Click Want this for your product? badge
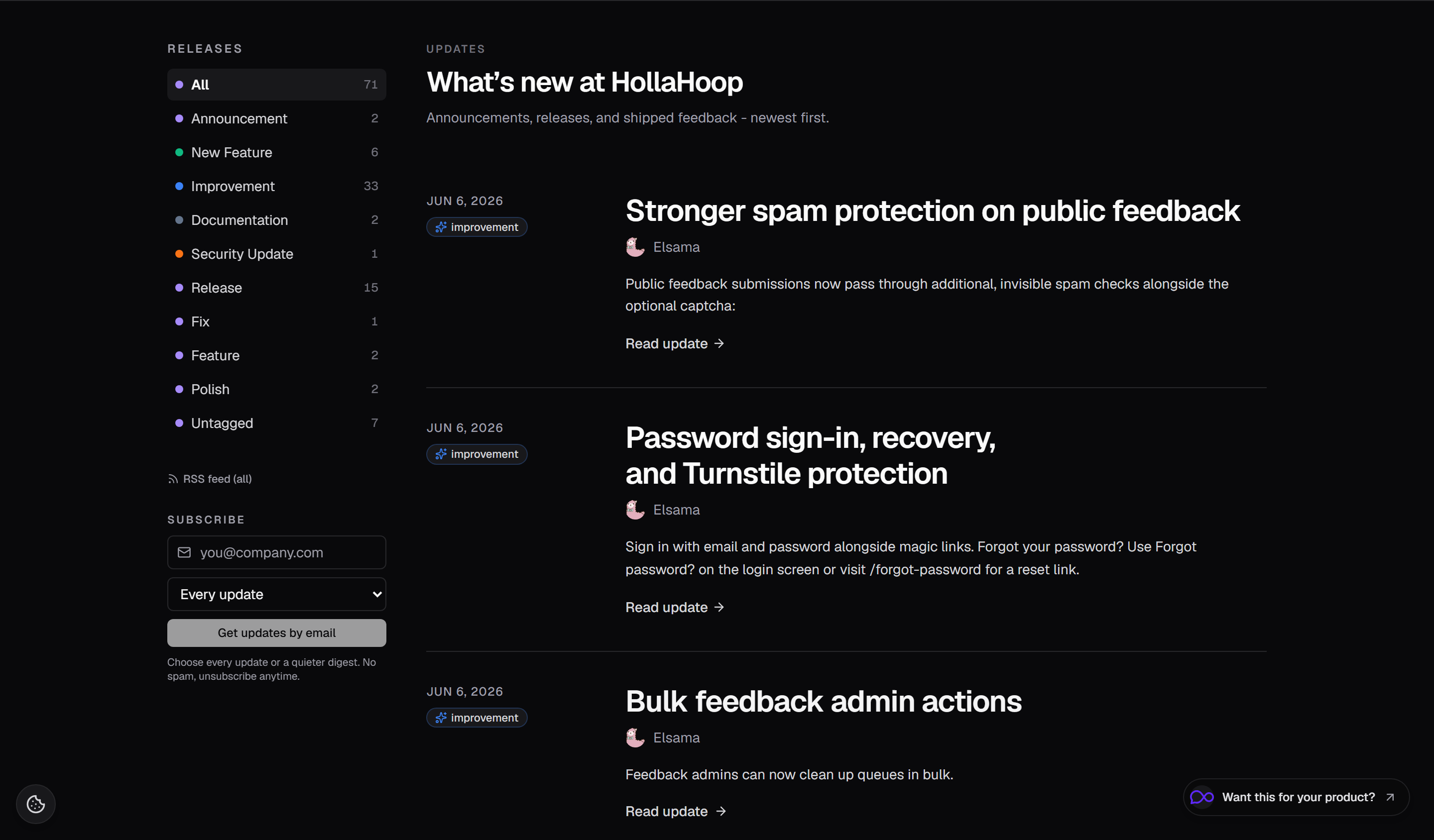The image size is (1434, 840). click(1296, 797)
